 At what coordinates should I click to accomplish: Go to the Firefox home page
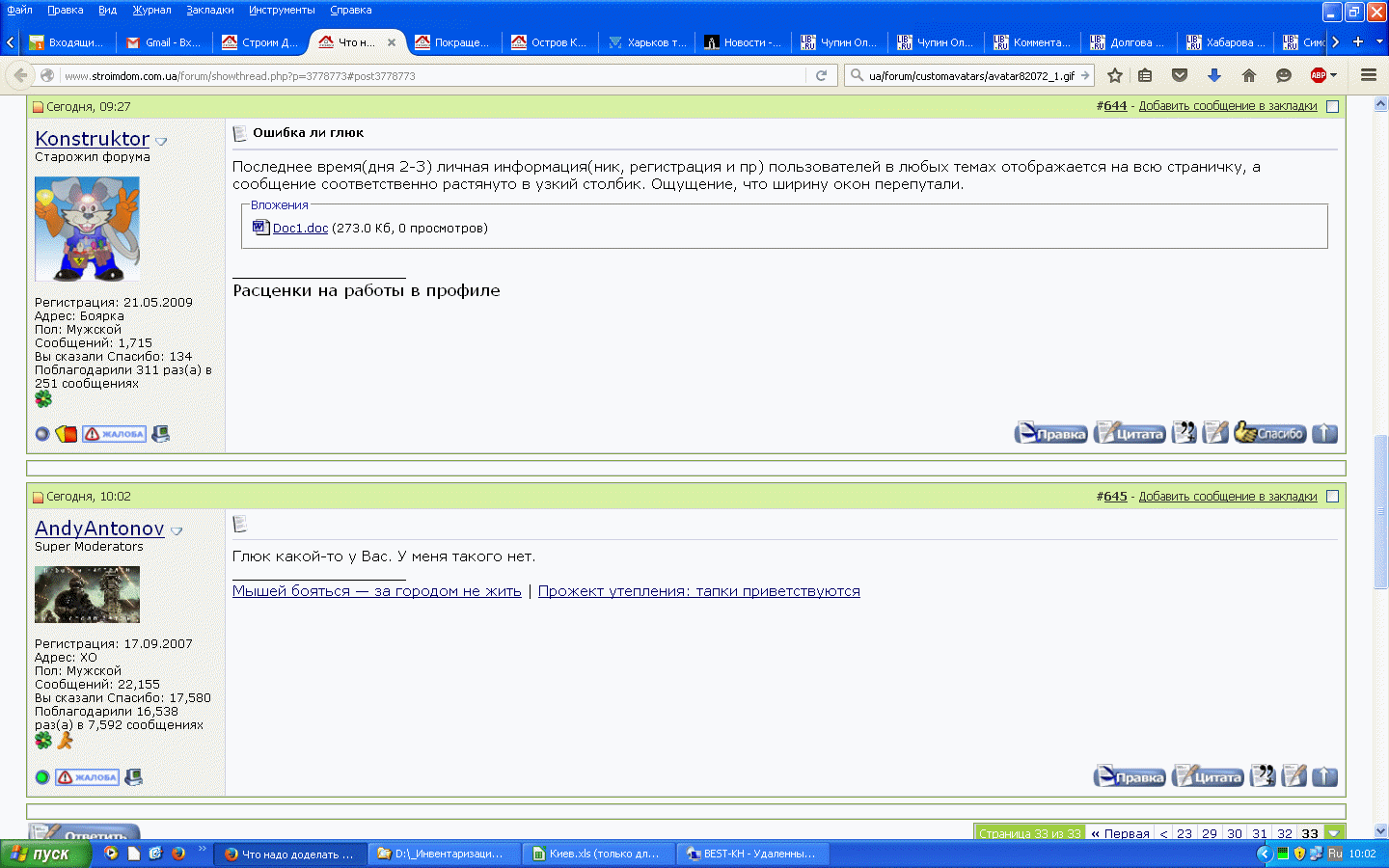[1249, 75]
